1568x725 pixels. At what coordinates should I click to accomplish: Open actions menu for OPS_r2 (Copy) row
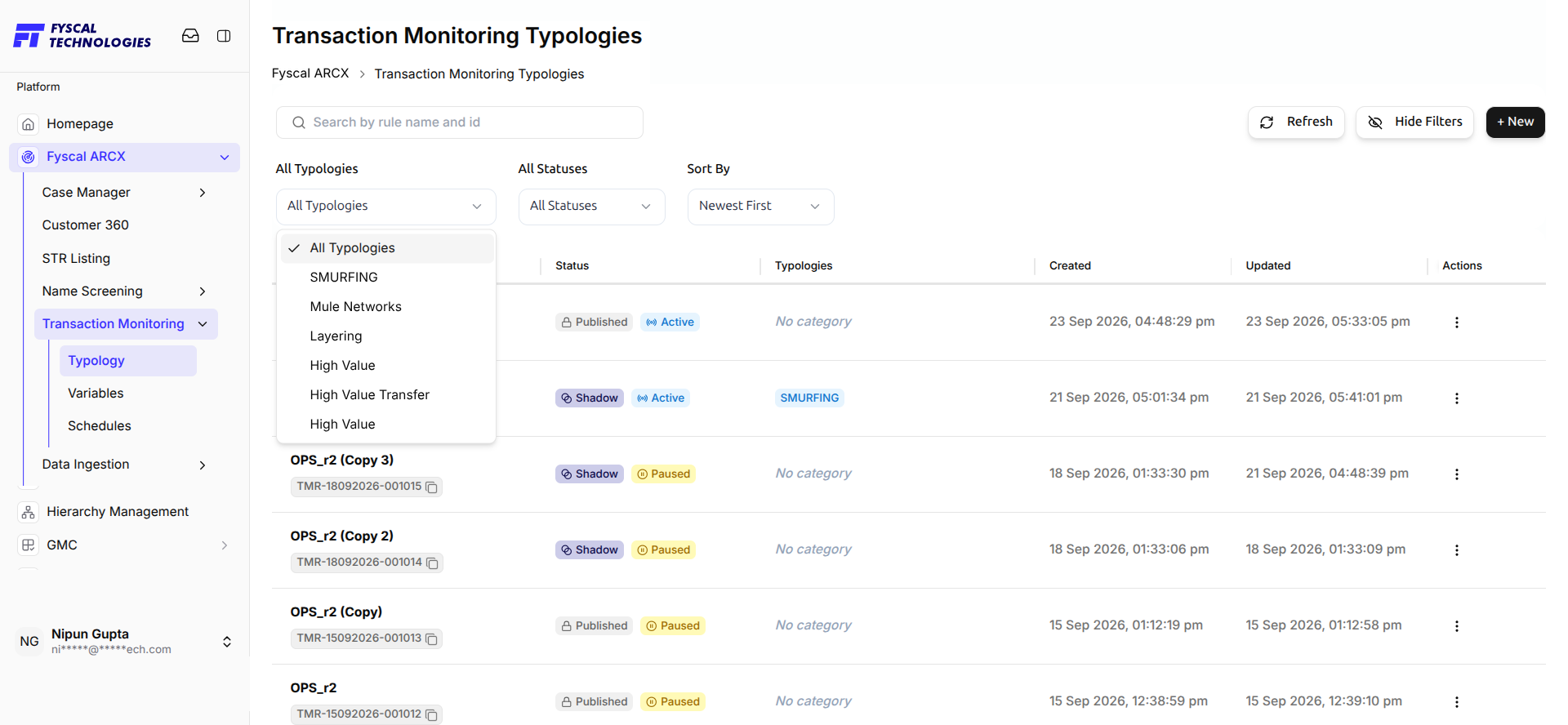1456,626
